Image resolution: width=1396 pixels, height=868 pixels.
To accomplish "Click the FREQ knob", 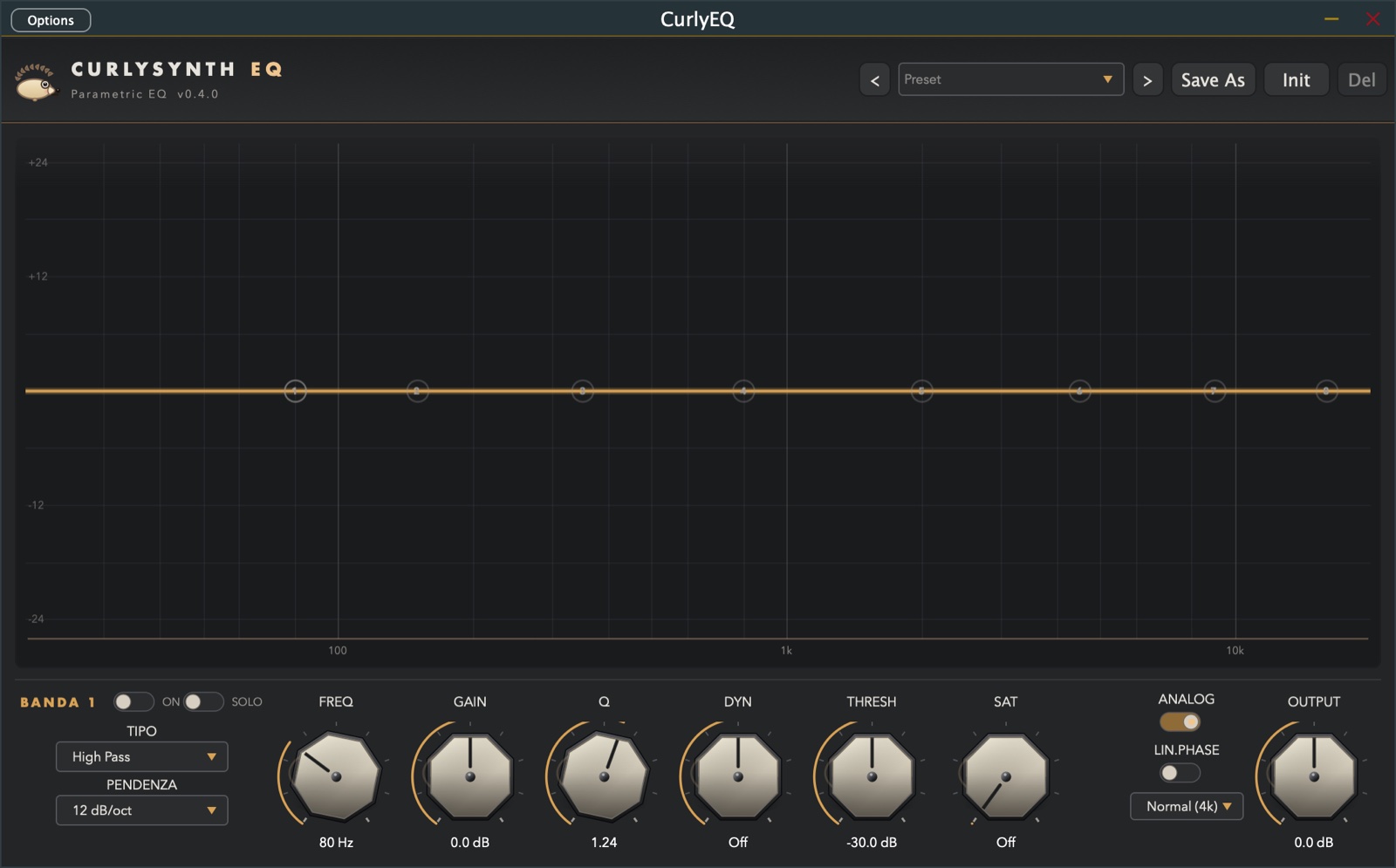I will pyautogui.click(x=336, y=776).
